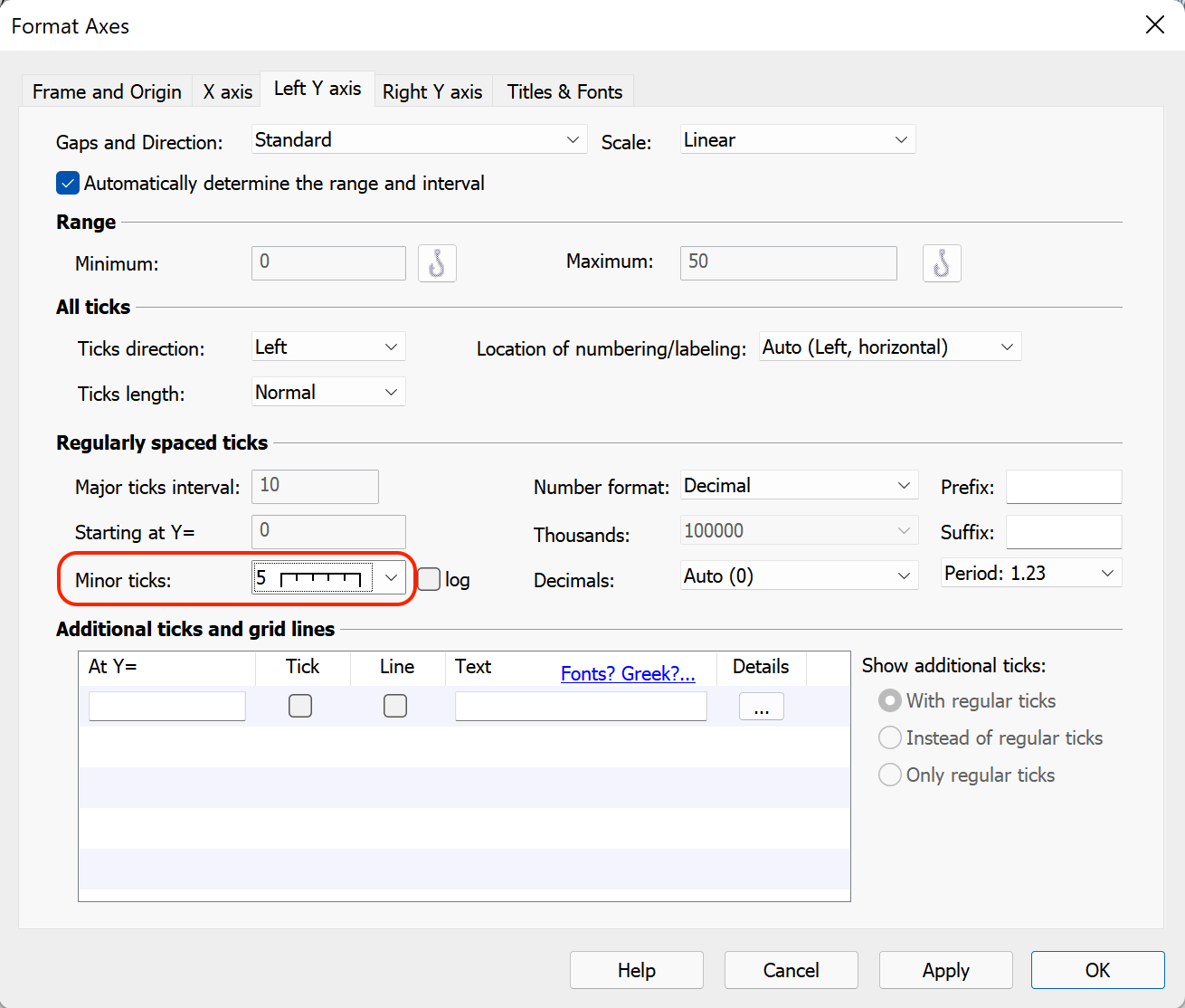Screen dimensions: 1185x1008
Task: Click the hook icon next to Maximum
Action: point(941,263)
